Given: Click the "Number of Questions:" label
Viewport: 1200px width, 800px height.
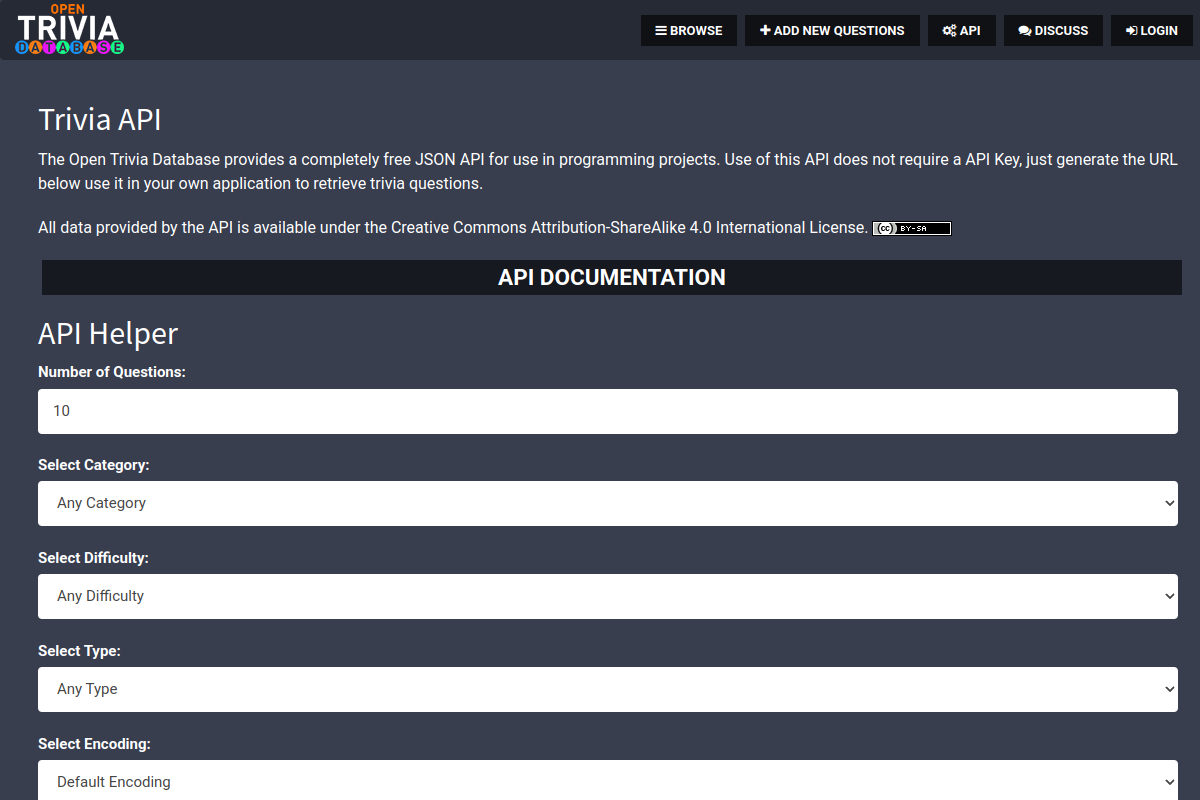Looking at the screenshot, I should (112, 372).
